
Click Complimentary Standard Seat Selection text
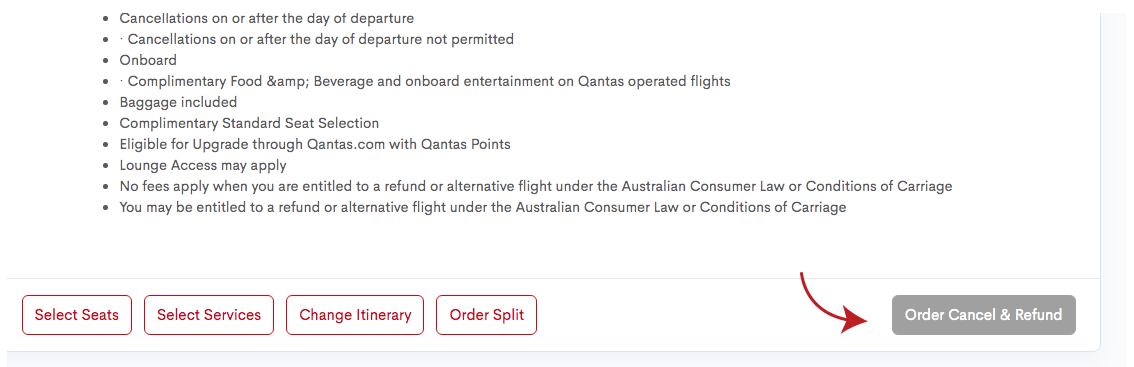pyautogui.click(x=250, y=123)
